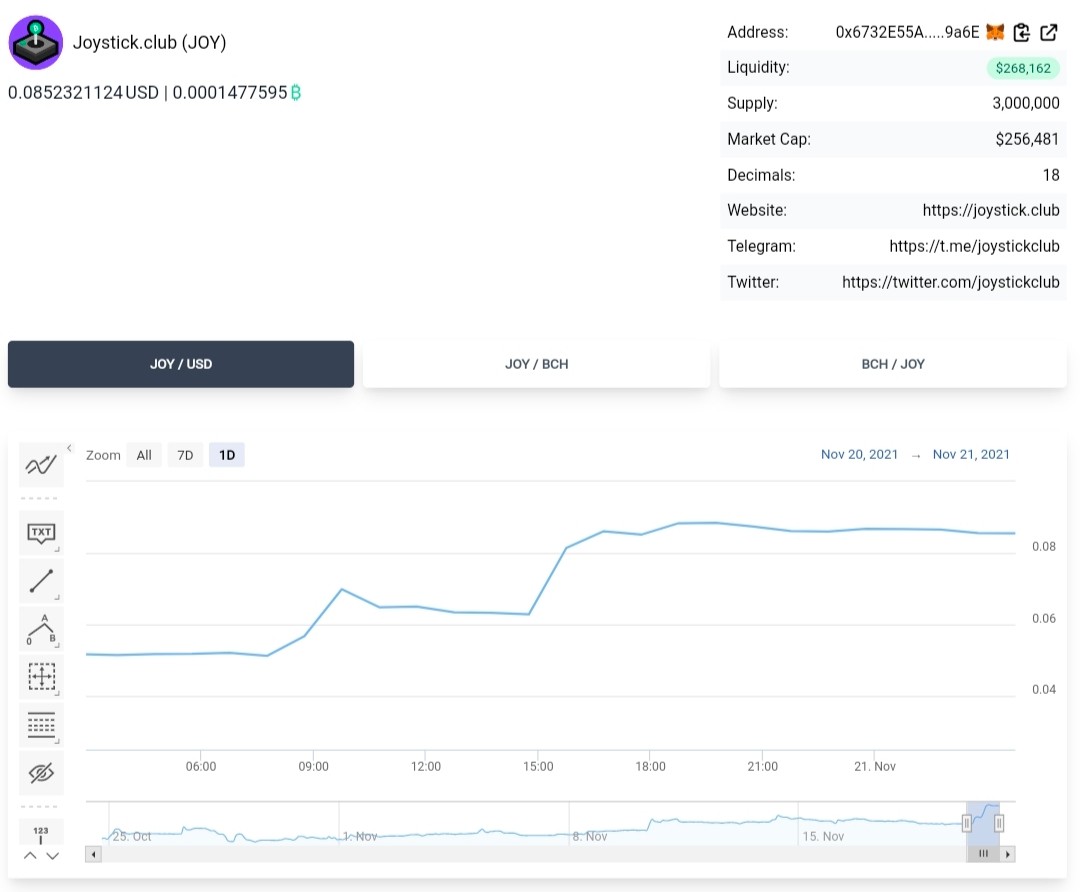Toggle the 123 price indicator tool

pyautogui.click(x=41, y=833)
